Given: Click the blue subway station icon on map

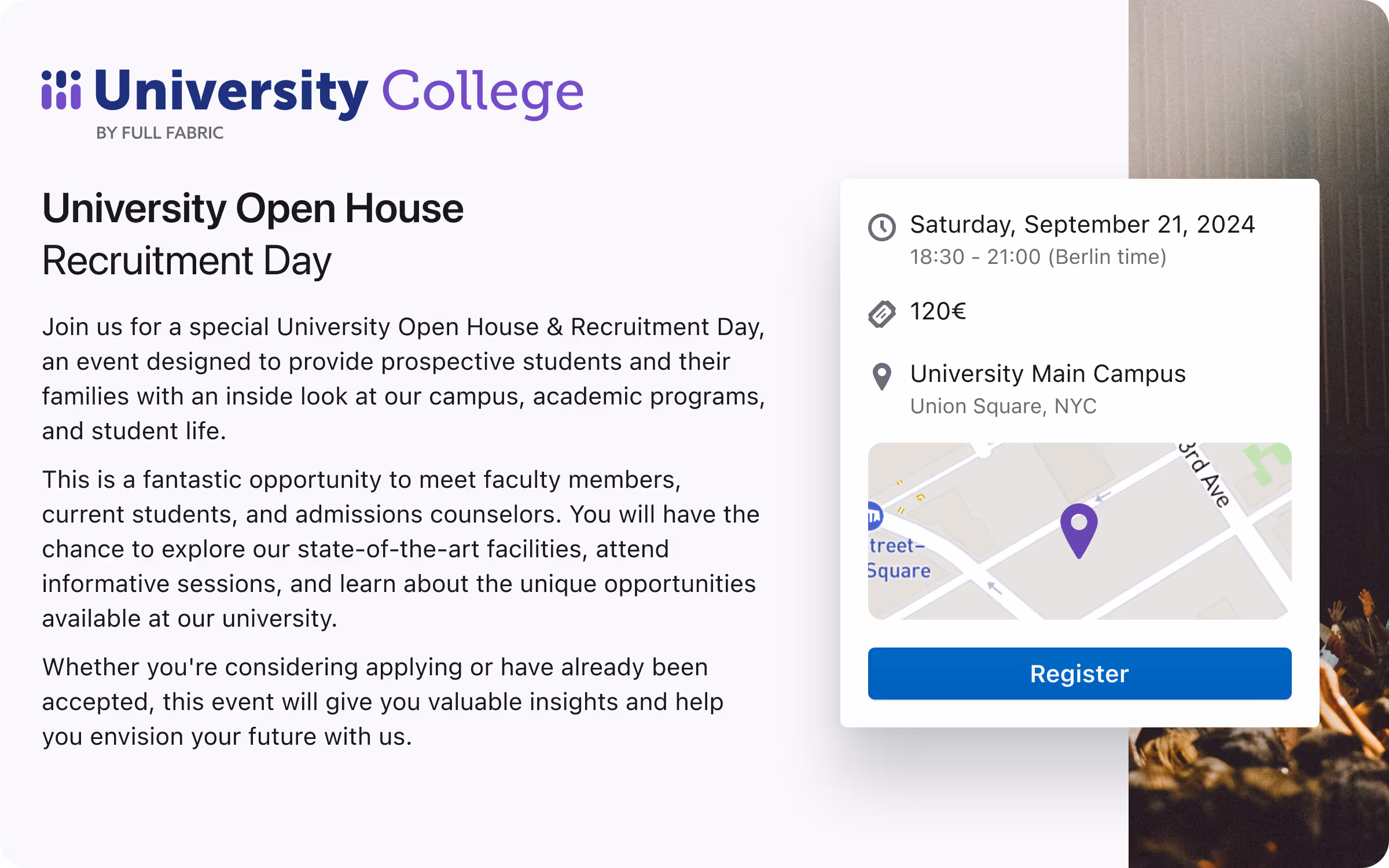Looking at the screenshot, I should coord(874,516).
